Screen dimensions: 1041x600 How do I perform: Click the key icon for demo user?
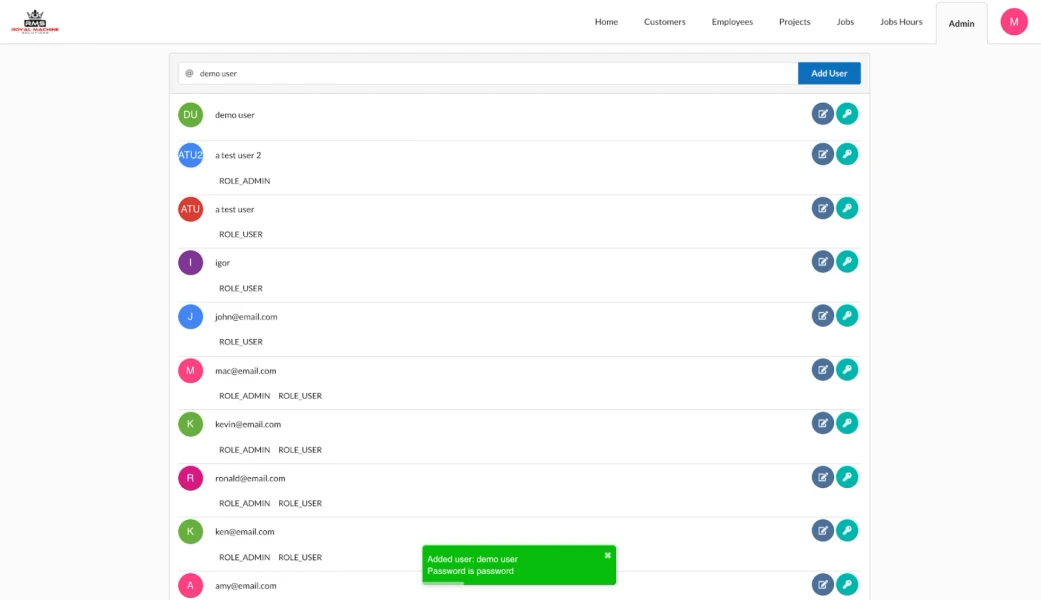click(x=847, y=114)
